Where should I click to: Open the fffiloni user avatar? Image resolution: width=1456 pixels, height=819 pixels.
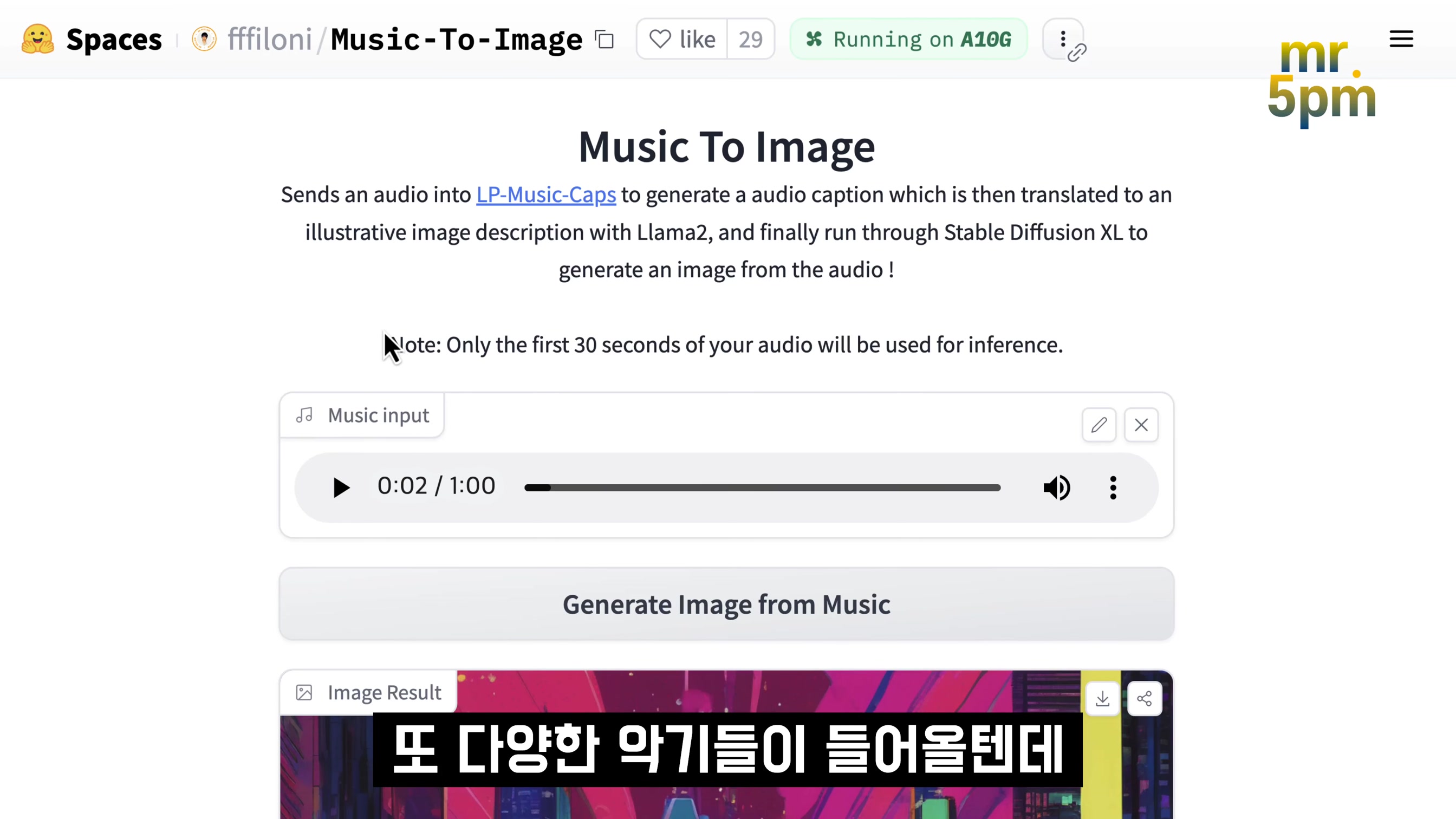point(204,39)
